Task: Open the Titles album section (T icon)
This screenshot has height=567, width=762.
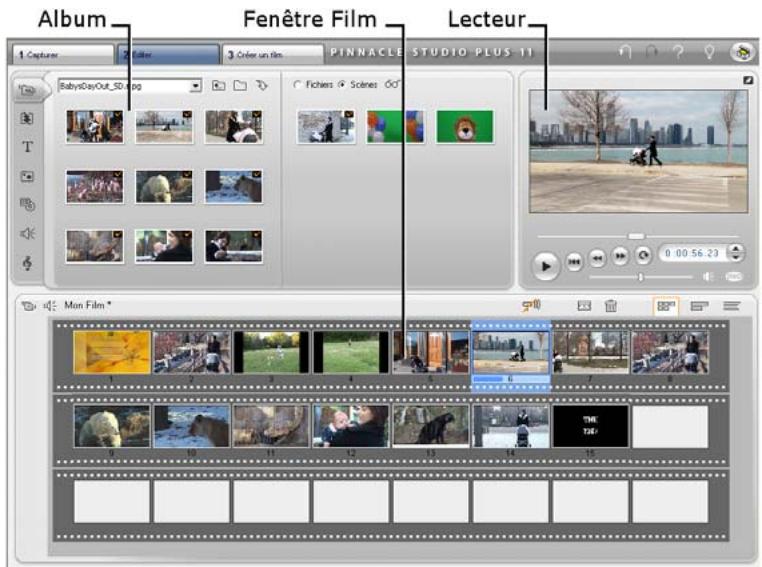Action: tap(27, 147)
